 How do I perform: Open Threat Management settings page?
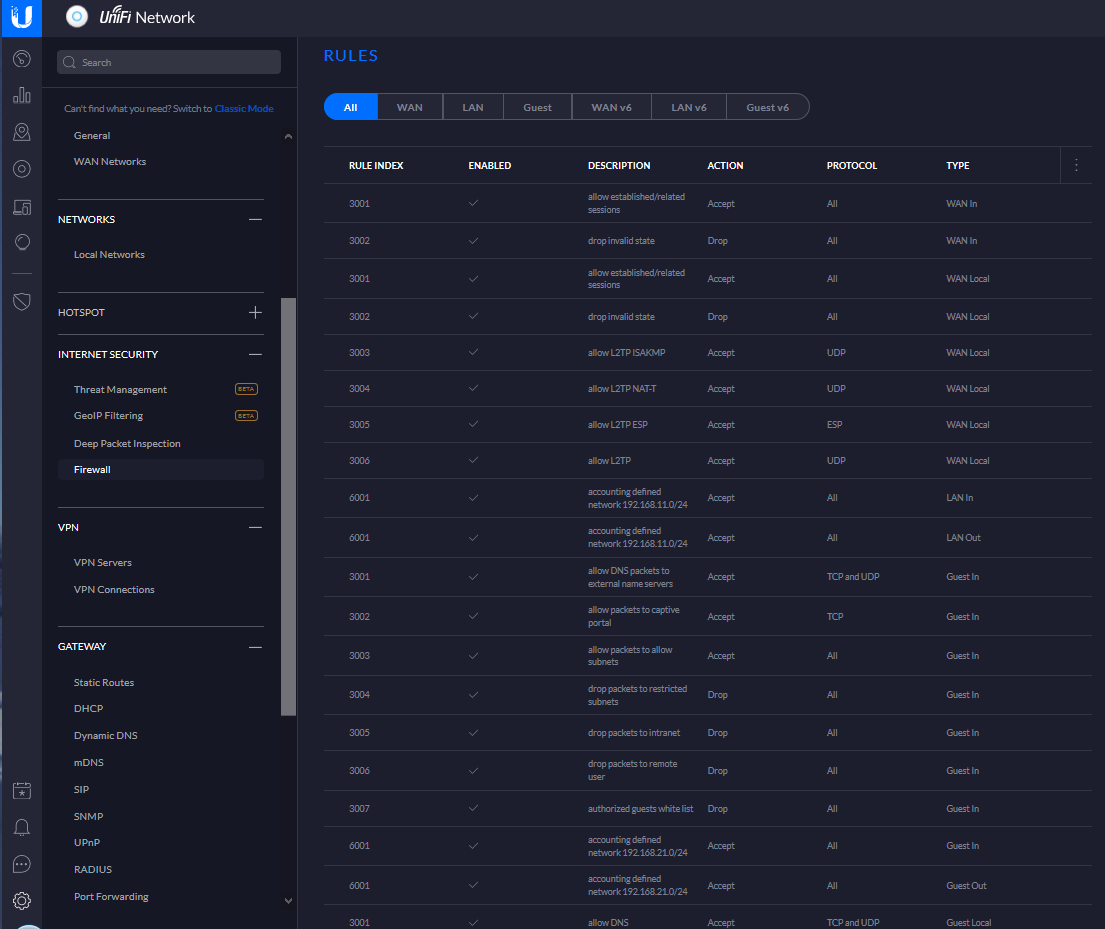coord(120,390)
